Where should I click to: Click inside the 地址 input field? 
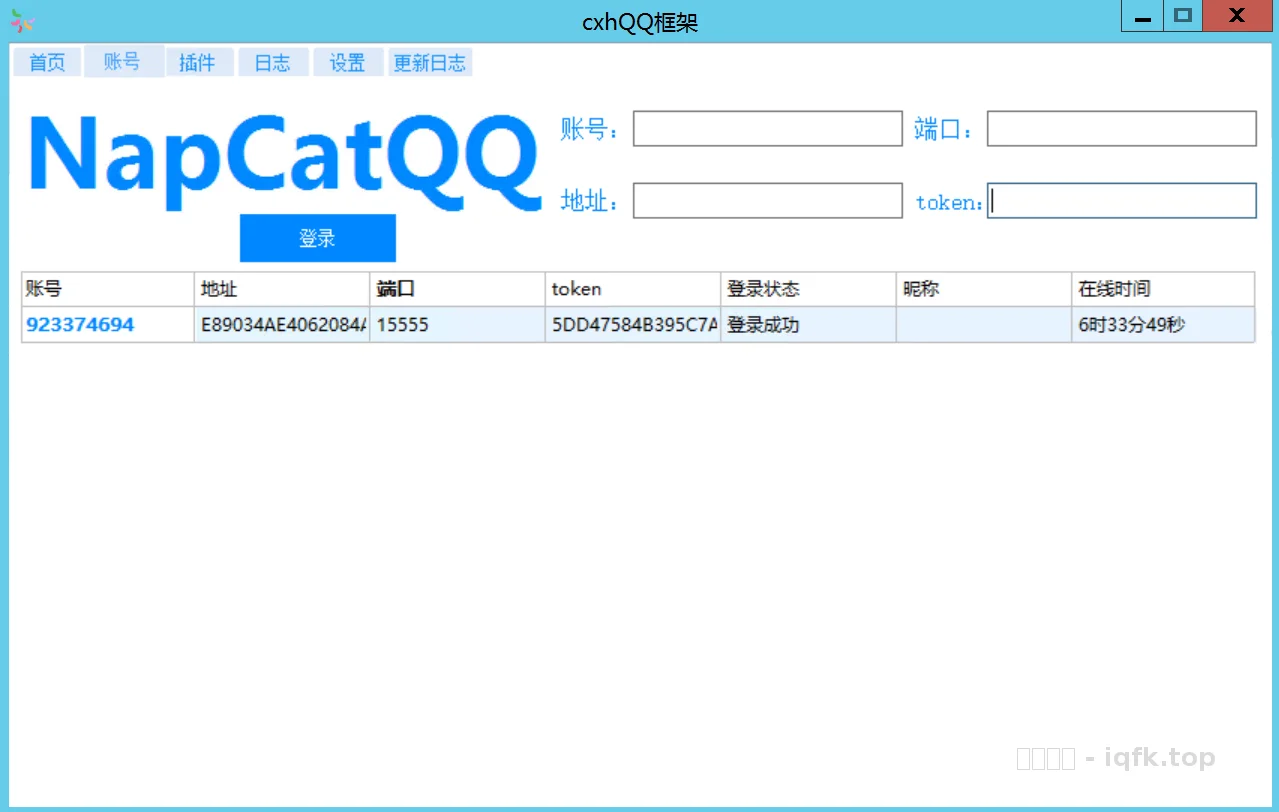click(x=766, y=200)
